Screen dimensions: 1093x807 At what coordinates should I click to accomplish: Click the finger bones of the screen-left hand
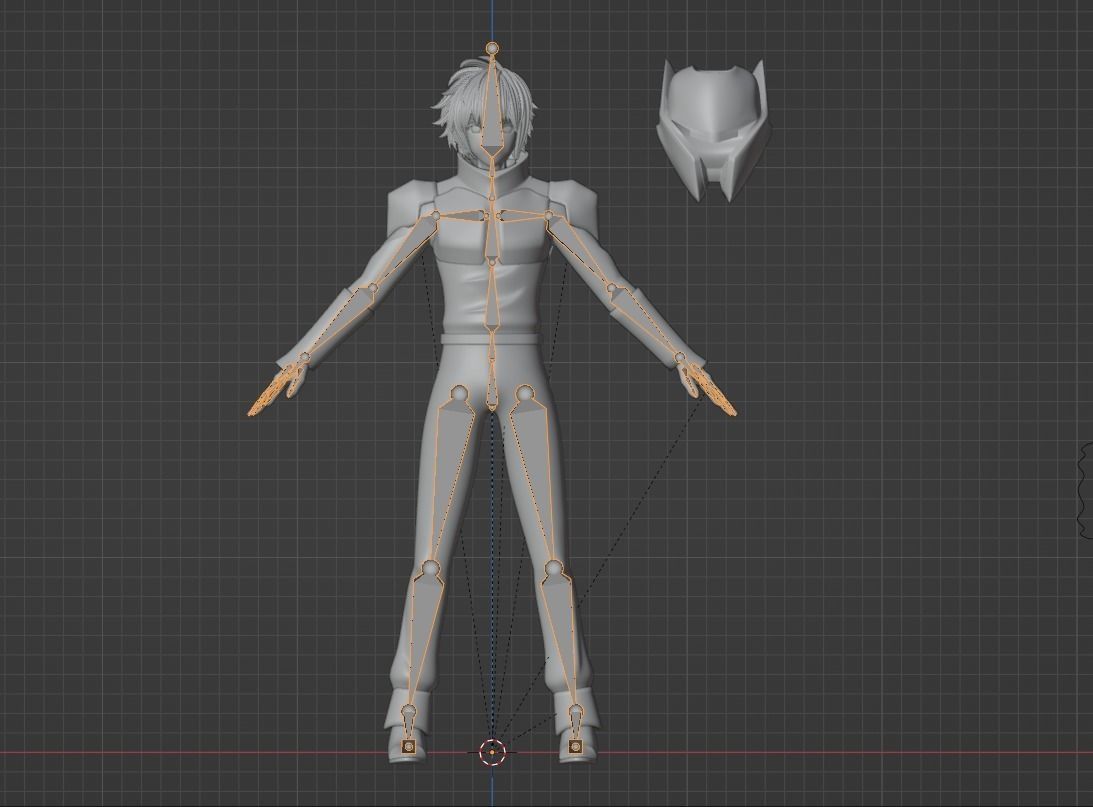pos(272,394)
